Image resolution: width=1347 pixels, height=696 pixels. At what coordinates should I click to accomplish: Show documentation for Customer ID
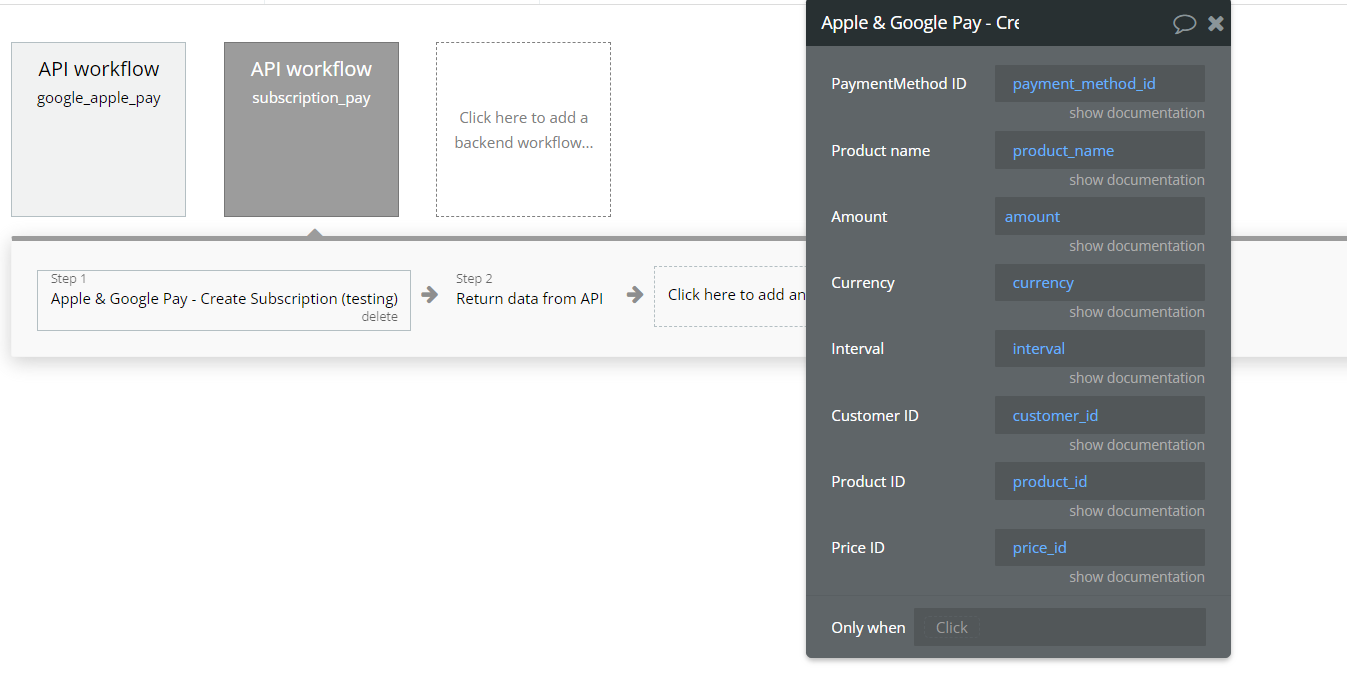[1137, 445]
